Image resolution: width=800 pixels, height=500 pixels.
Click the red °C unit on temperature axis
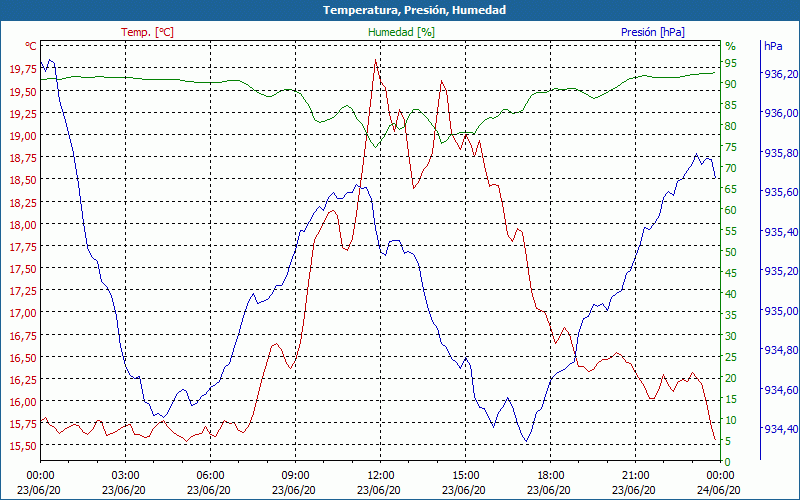point(31,46)
